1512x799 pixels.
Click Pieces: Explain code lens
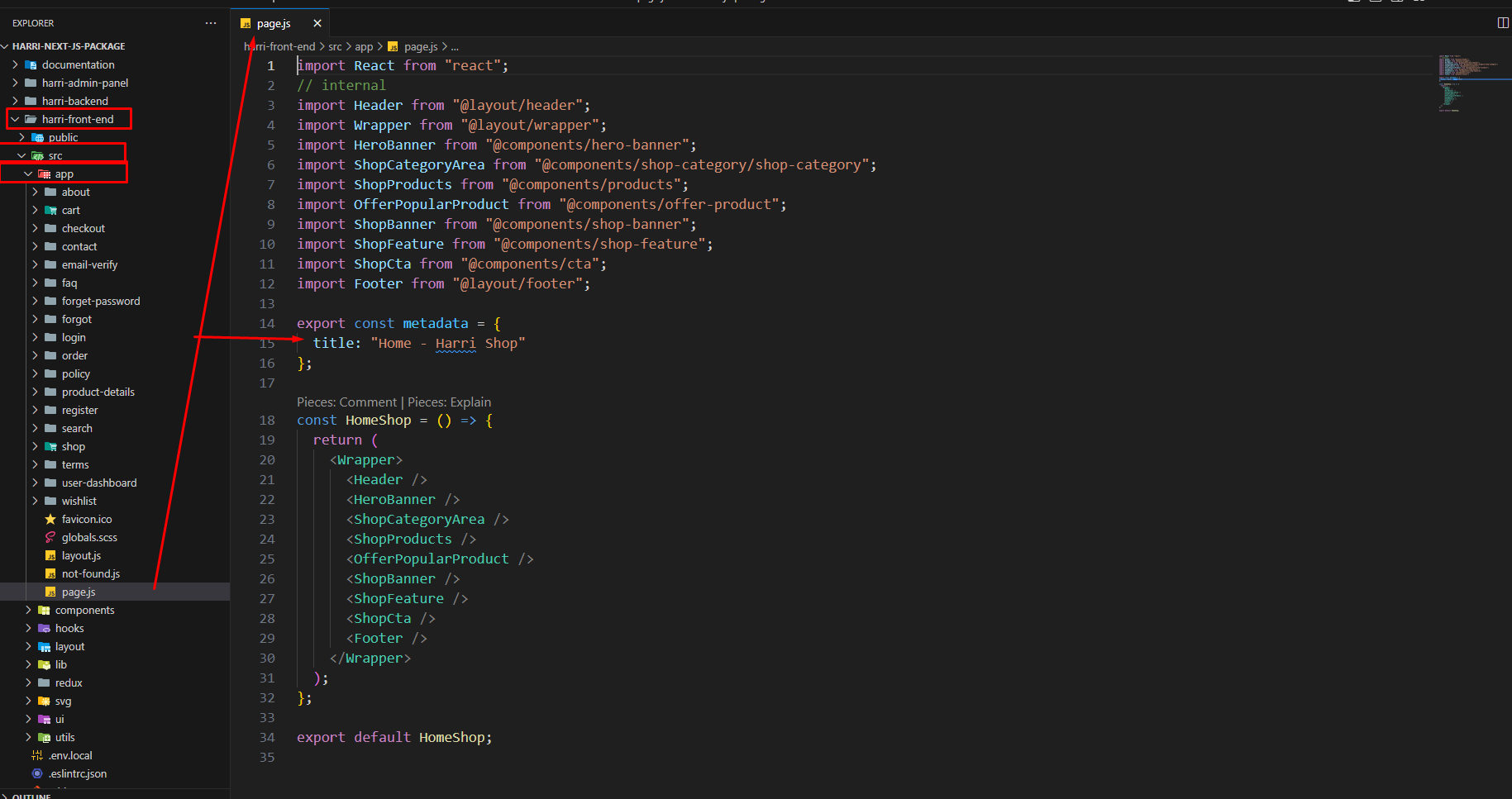(x=449, y=402)
